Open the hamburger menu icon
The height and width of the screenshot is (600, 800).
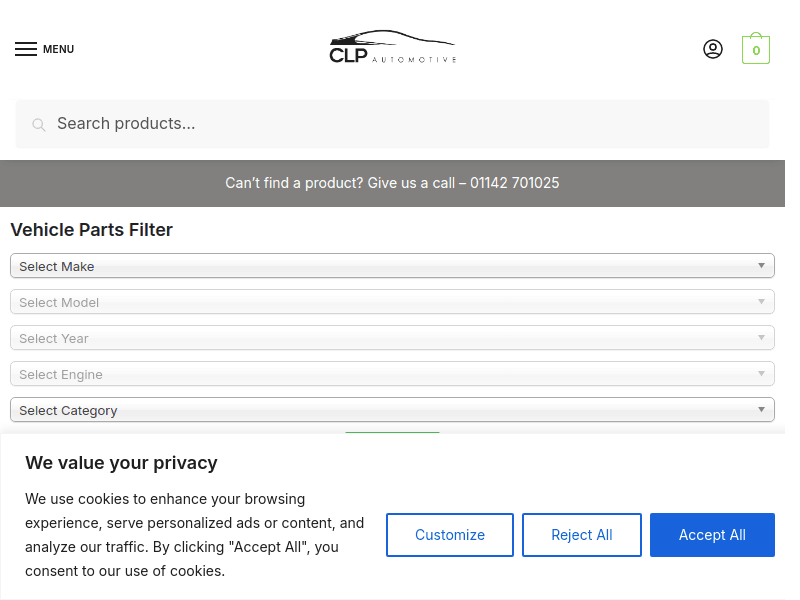click(26, 49)
